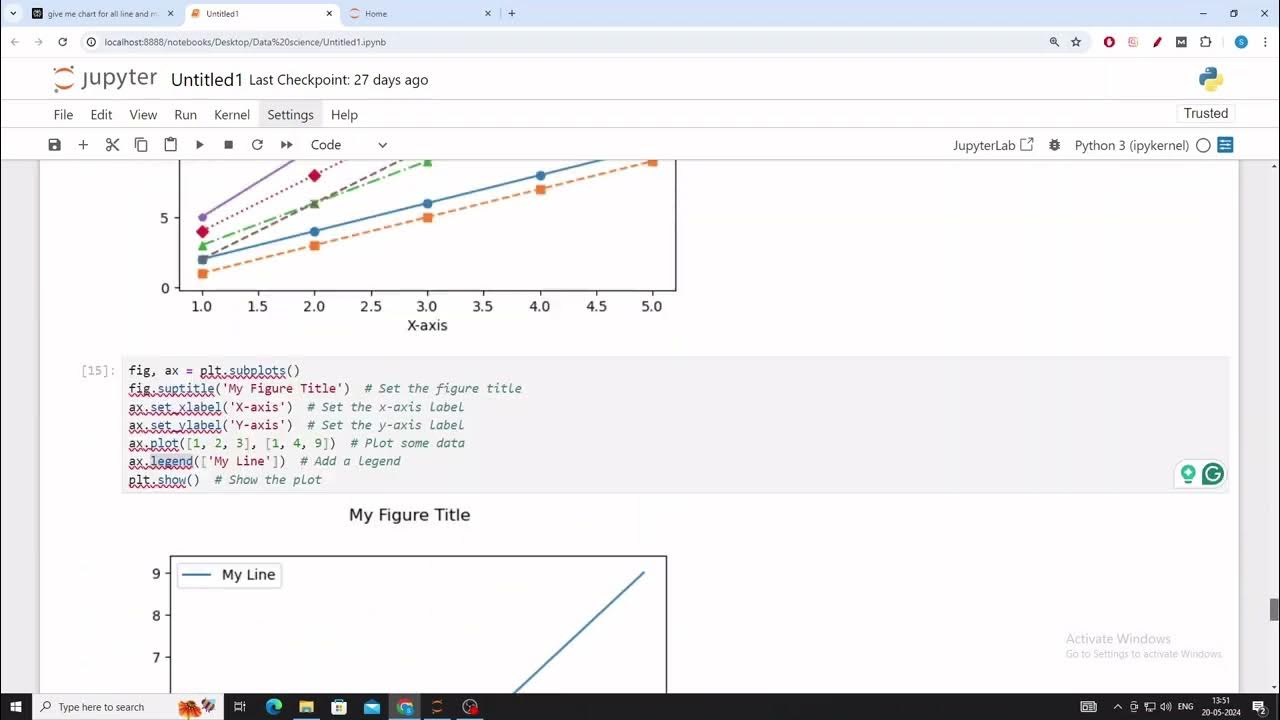Insert a cell below with the plus icon

(83, 145)
